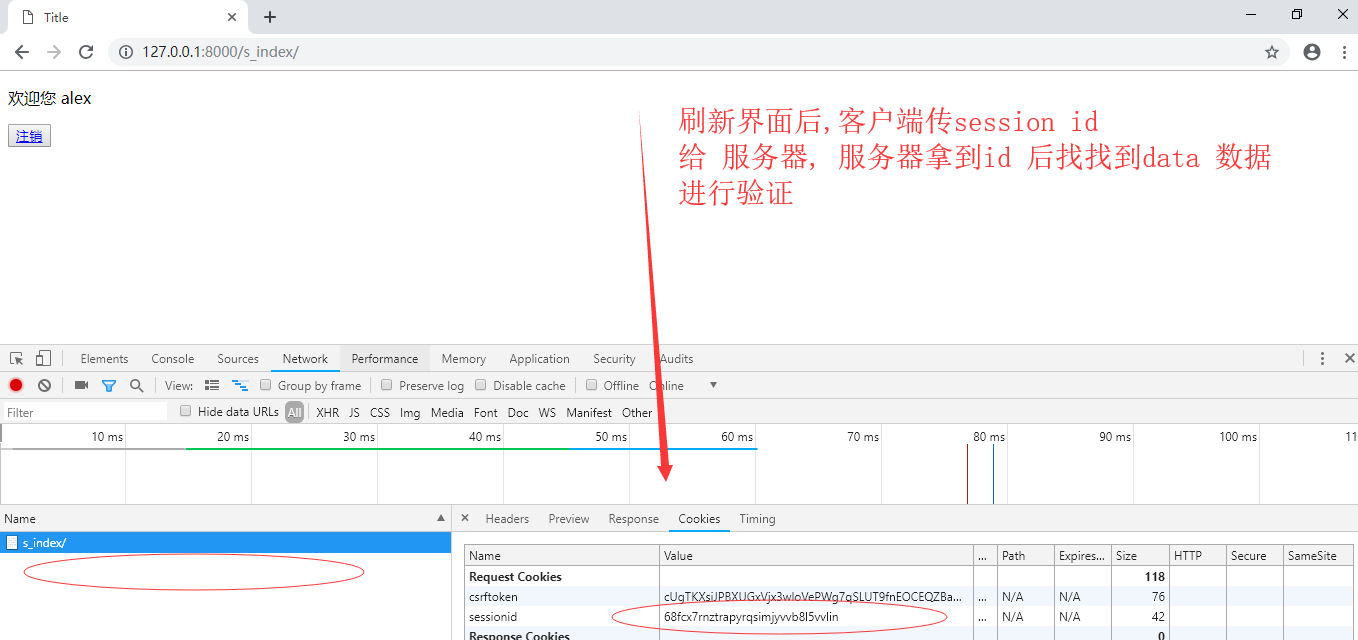The width and height of the screenshot is (1358, 640).
Task: Select the csrftoken cookie row
Action: (x=908, y=597)
